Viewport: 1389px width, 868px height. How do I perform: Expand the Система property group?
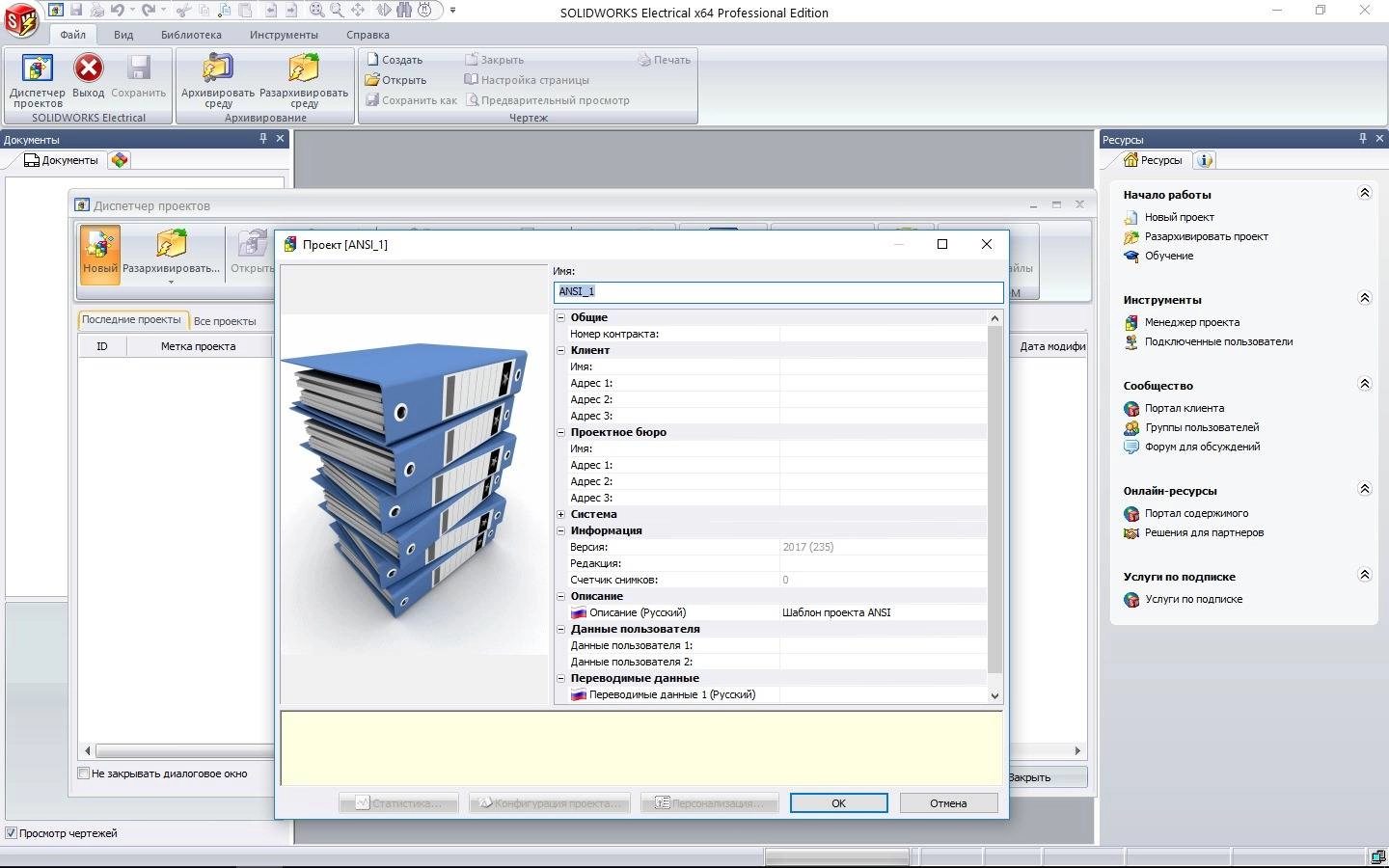560,514
